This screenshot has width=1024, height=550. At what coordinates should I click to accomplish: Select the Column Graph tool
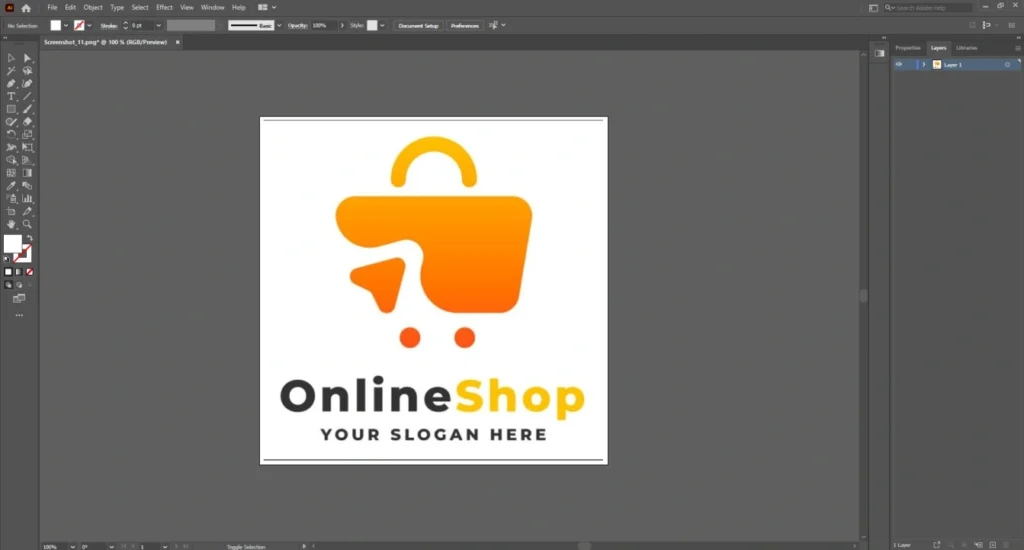[x=27, y=199]
